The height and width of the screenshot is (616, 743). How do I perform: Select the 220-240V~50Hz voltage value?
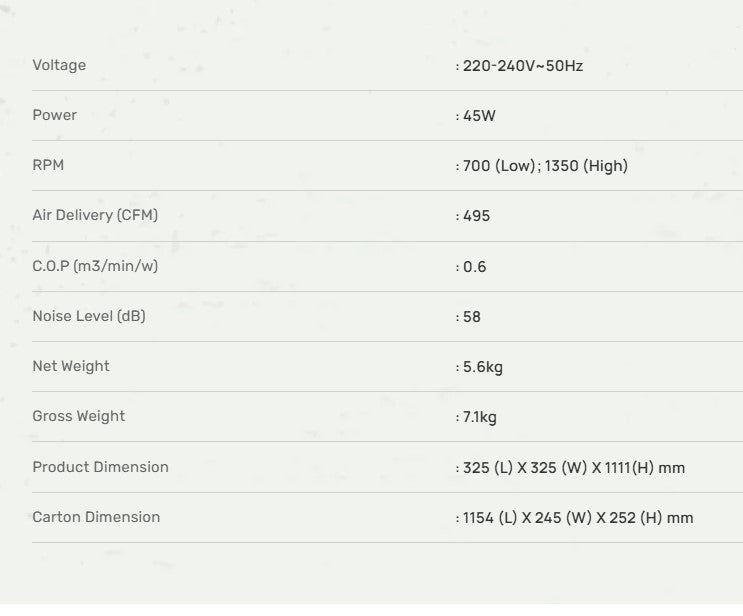(x=522, y=66)
